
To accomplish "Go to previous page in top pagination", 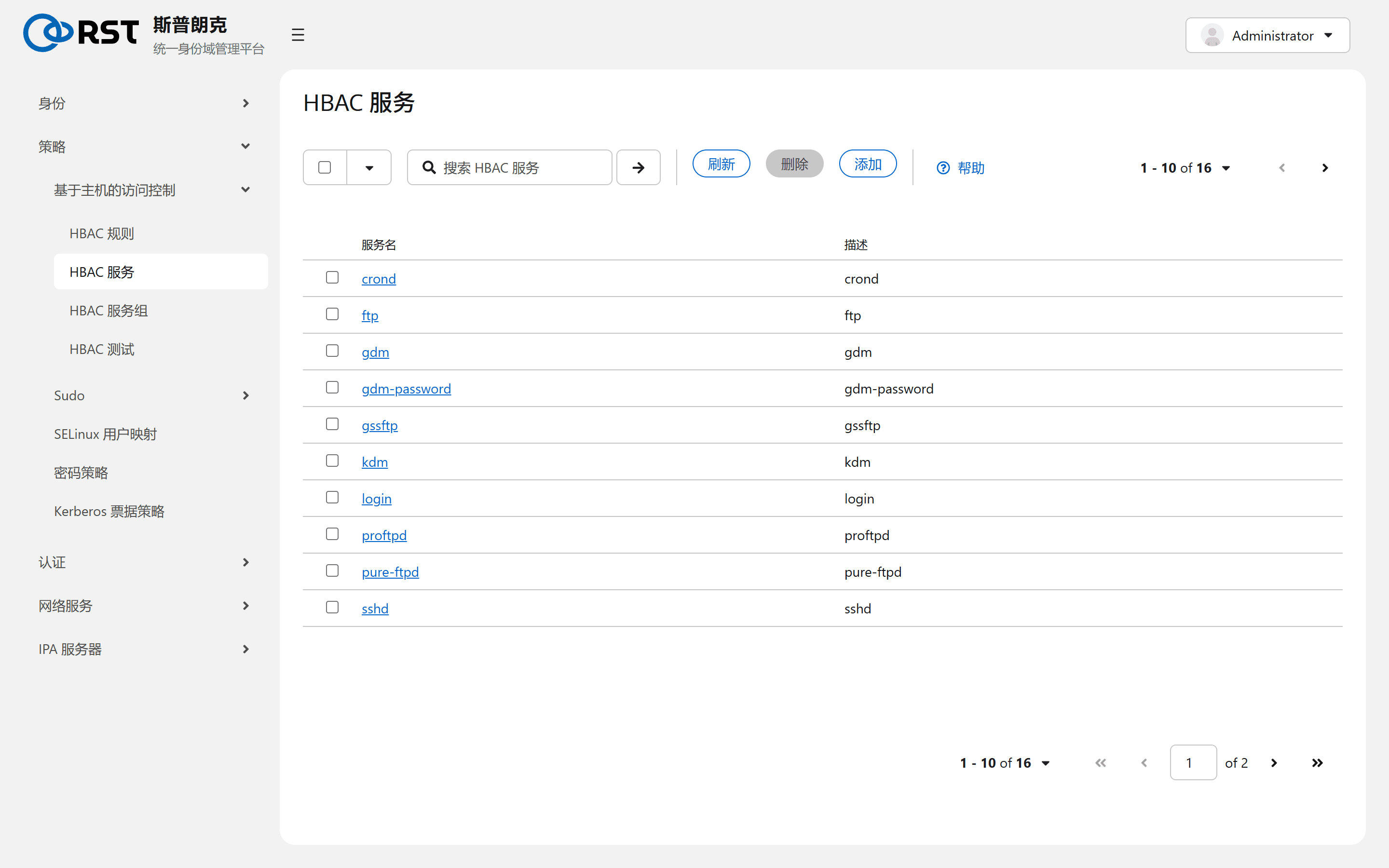I will click(1281, 168).
